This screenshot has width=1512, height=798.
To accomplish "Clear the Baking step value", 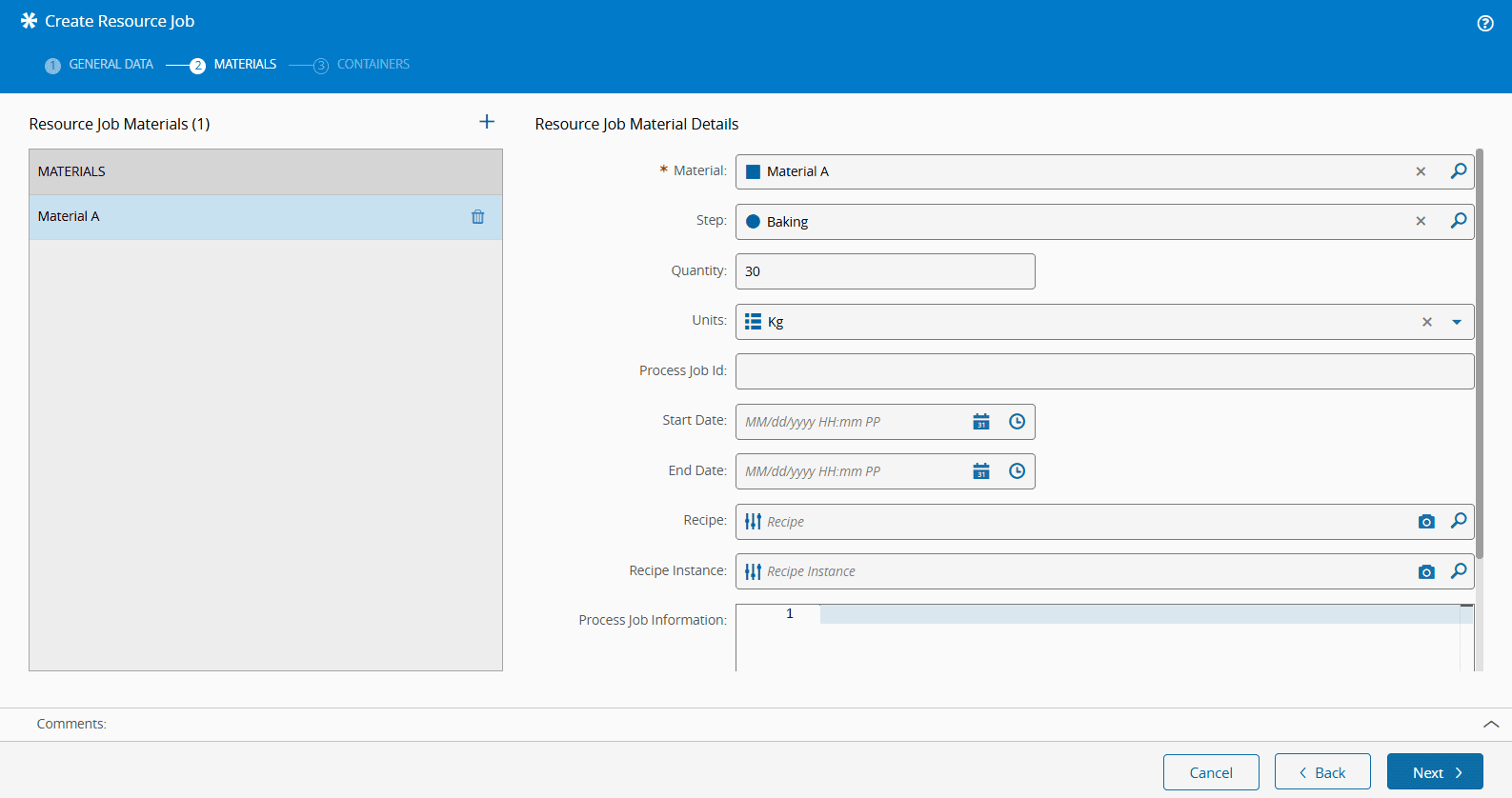I will pos(1420,221).
